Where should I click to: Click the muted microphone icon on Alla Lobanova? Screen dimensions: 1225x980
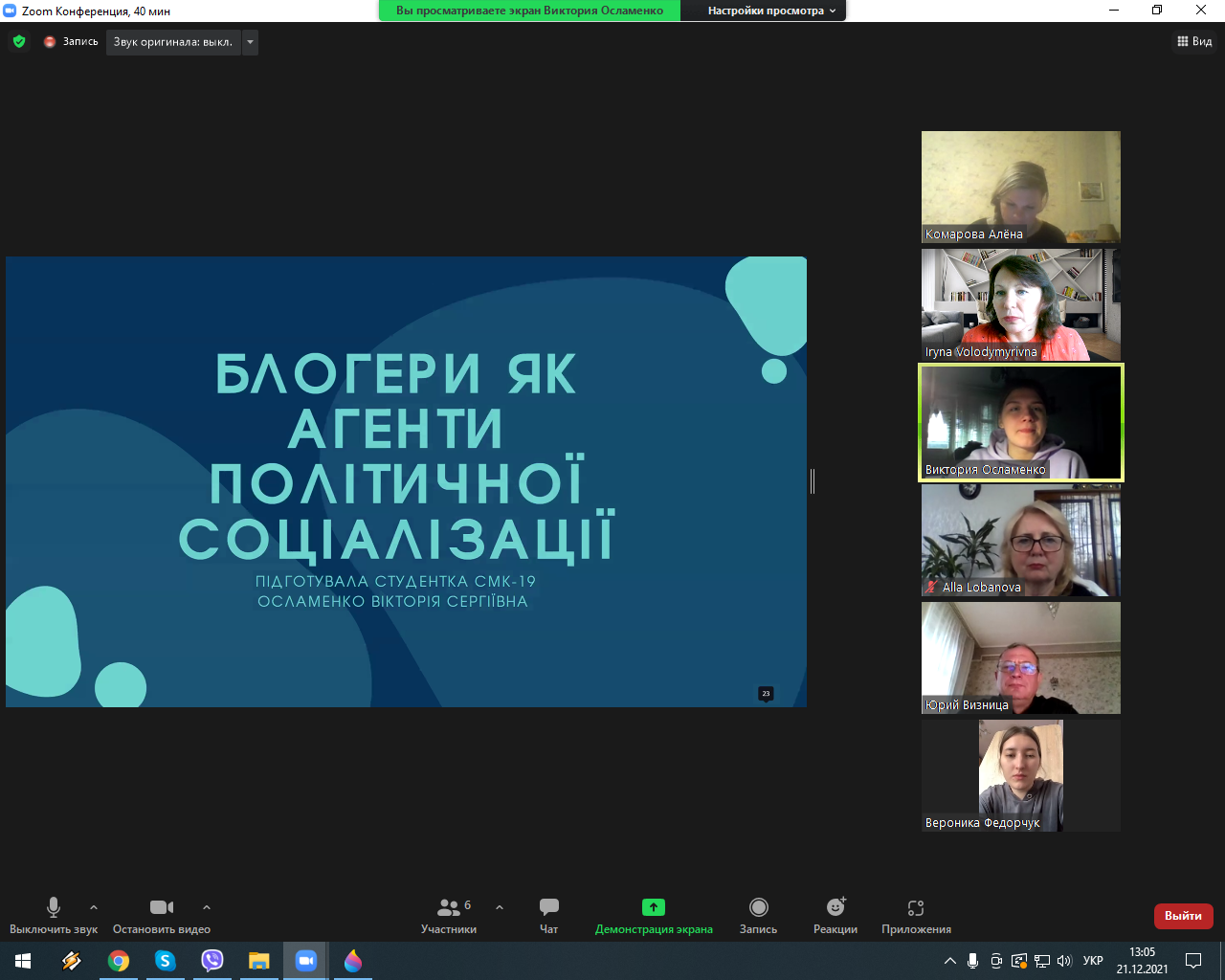click(931, 587)
